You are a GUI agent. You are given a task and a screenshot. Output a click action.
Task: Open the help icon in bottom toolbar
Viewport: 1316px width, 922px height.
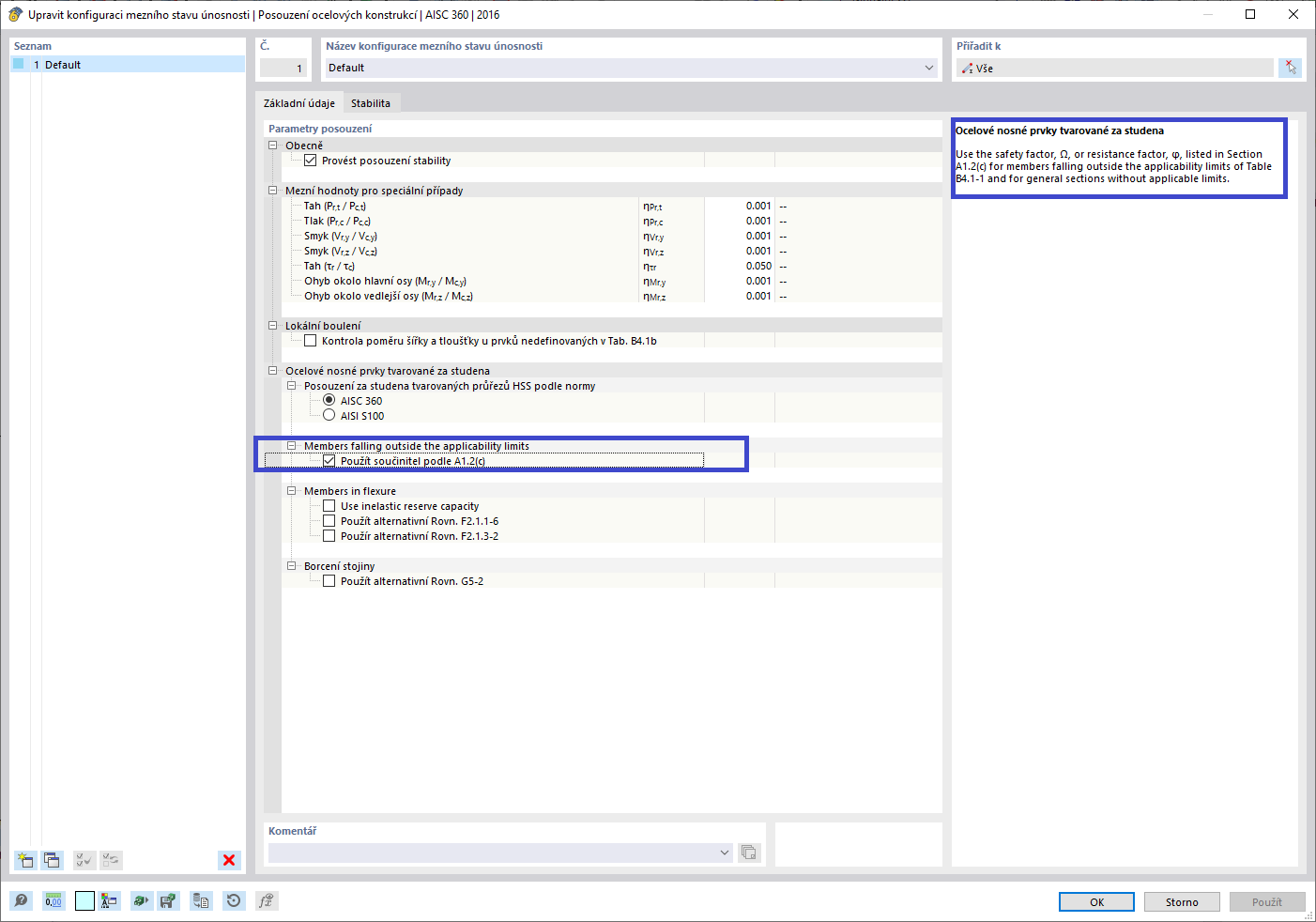click(21, 901)
